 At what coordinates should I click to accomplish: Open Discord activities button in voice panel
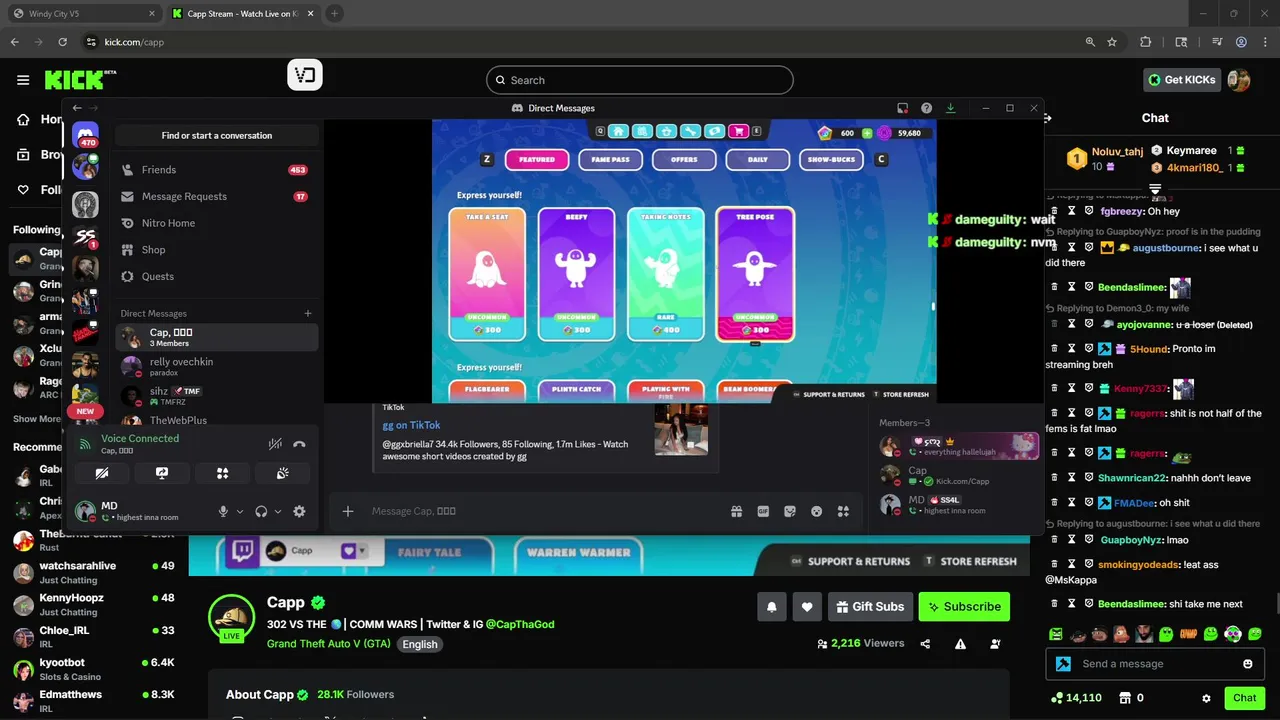coord(223,473)
